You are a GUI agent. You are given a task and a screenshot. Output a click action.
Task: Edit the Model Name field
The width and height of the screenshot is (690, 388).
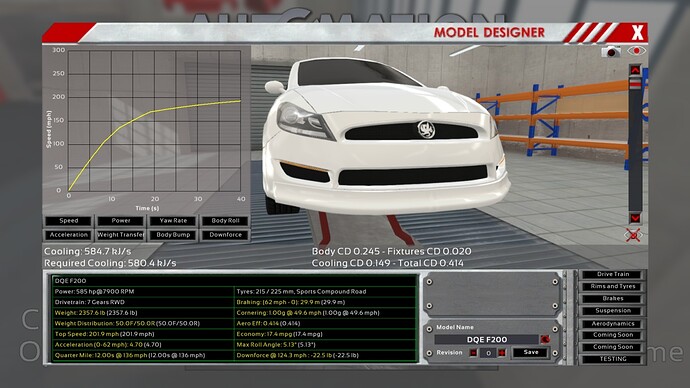click(487, 340)
